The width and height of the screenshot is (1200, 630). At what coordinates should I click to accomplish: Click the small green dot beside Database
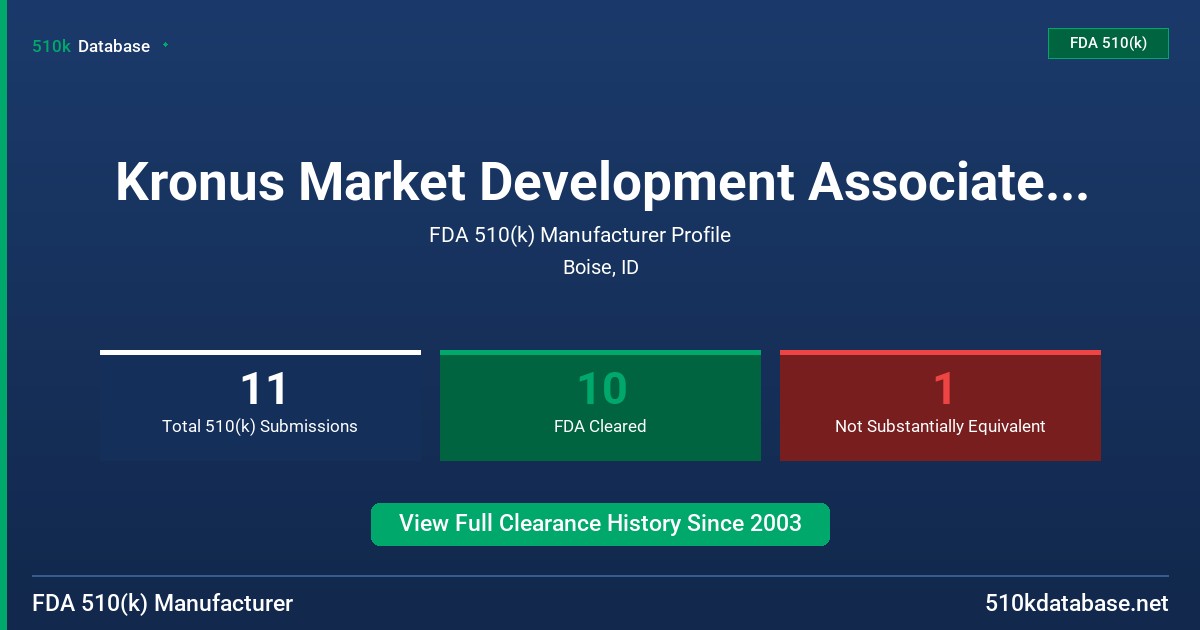[x=165, y=45]
